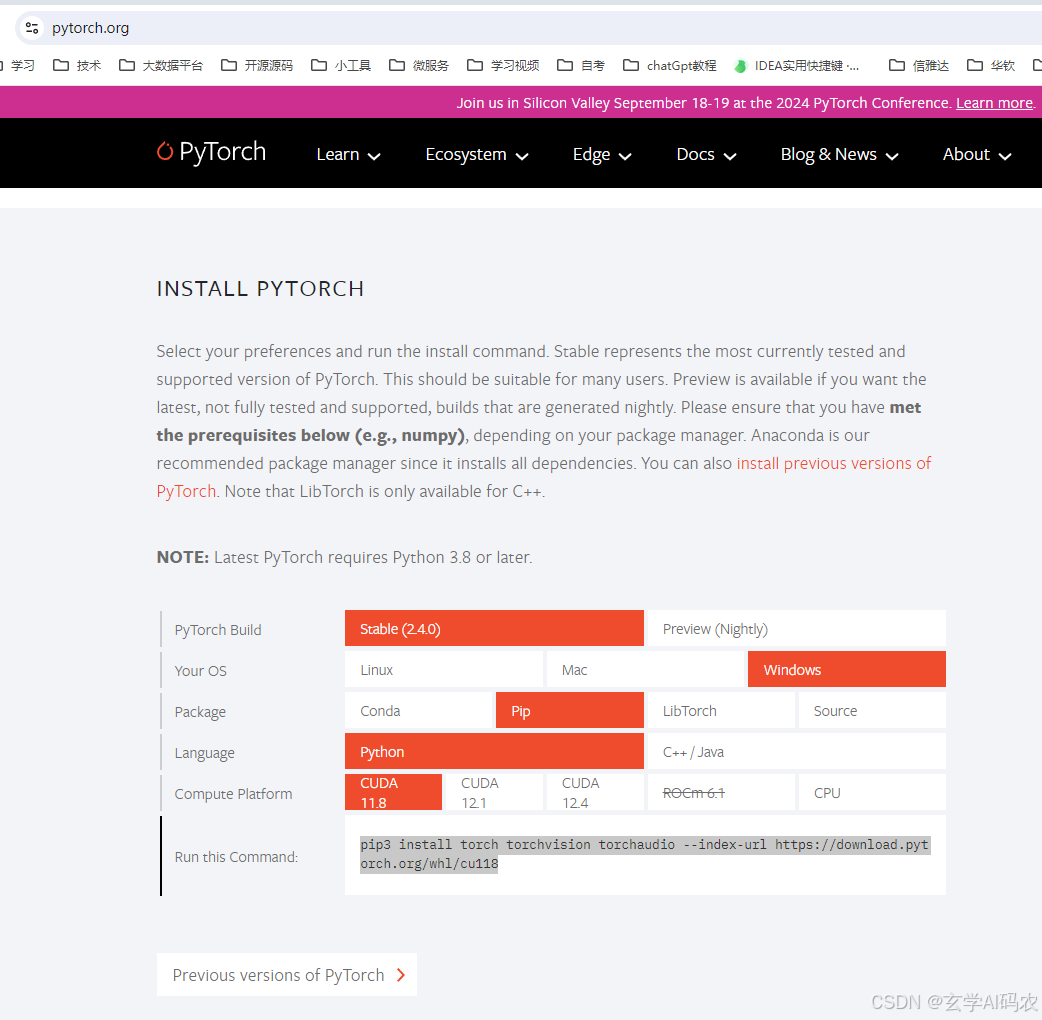Select CUDA 11.8 compute platform
The image size is (1042, 1020).
point(393,793)
